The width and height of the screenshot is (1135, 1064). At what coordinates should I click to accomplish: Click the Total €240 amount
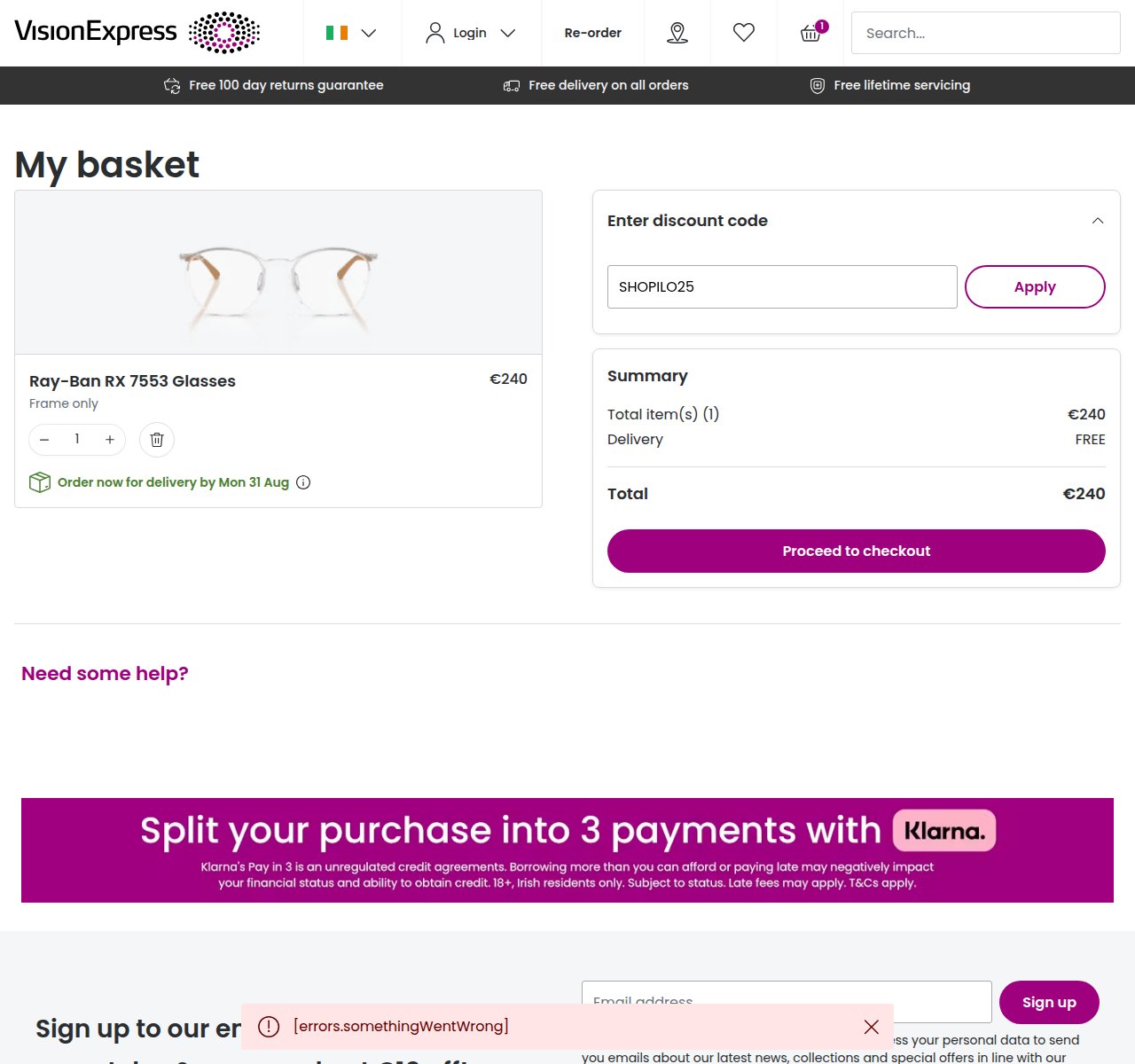pyautogui.click(x=1084, y=494)
